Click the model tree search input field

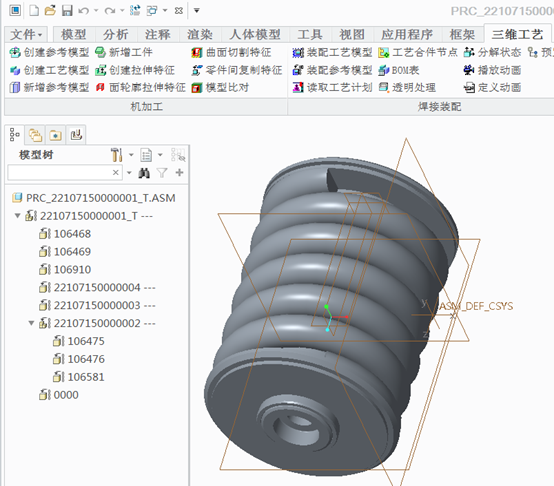coord(65,173)
